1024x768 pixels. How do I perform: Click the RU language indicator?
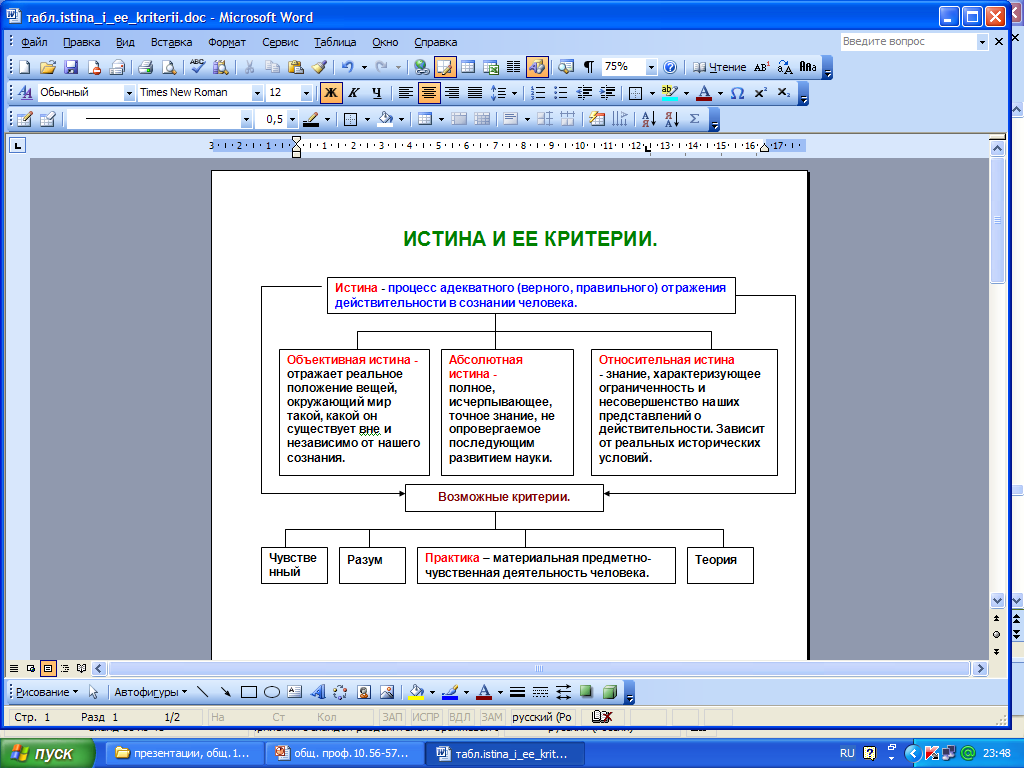[847, 754]
